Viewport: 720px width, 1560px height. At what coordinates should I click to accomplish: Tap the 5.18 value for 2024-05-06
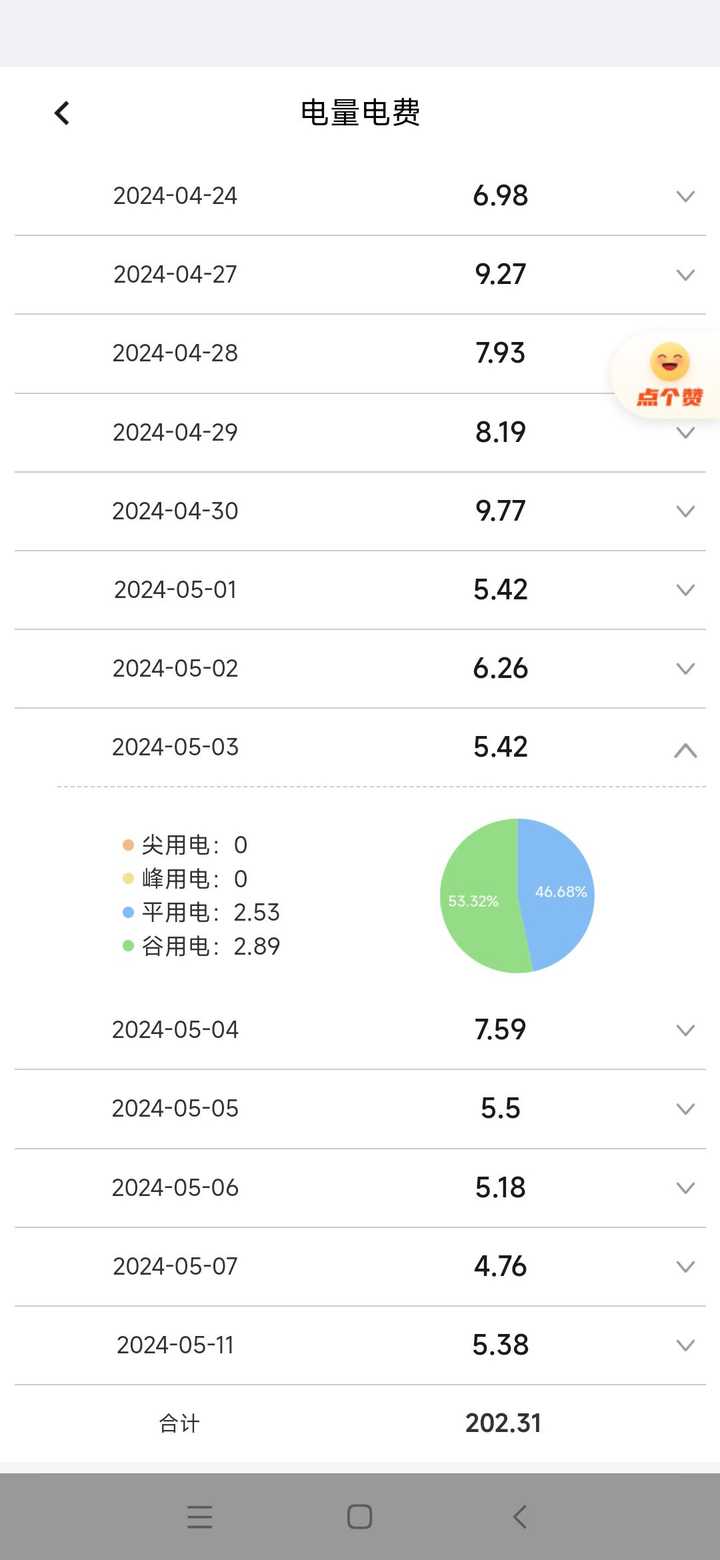[500, 1187]
